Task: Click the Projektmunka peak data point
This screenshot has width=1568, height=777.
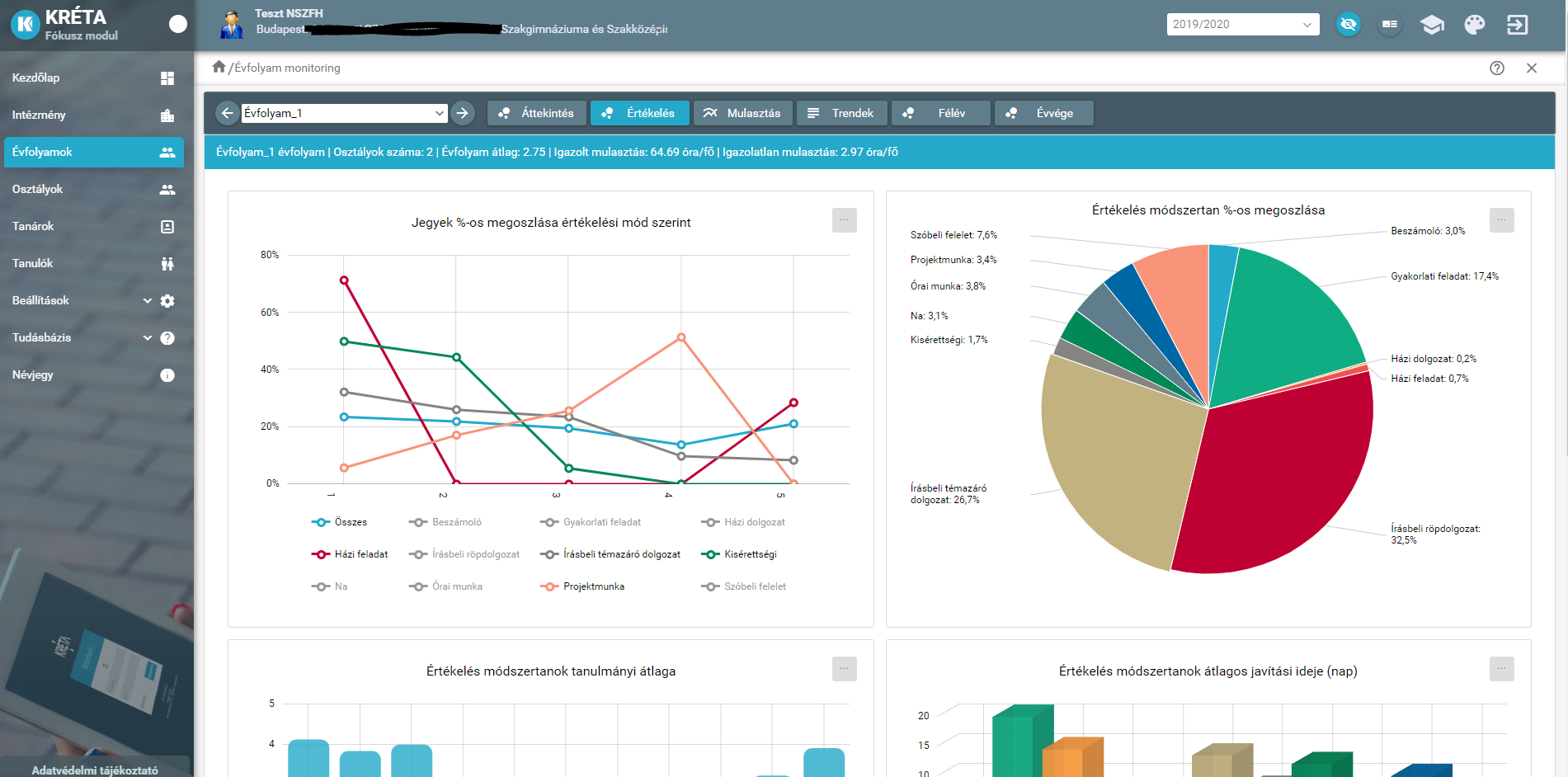Action: [x=680, y=337]
